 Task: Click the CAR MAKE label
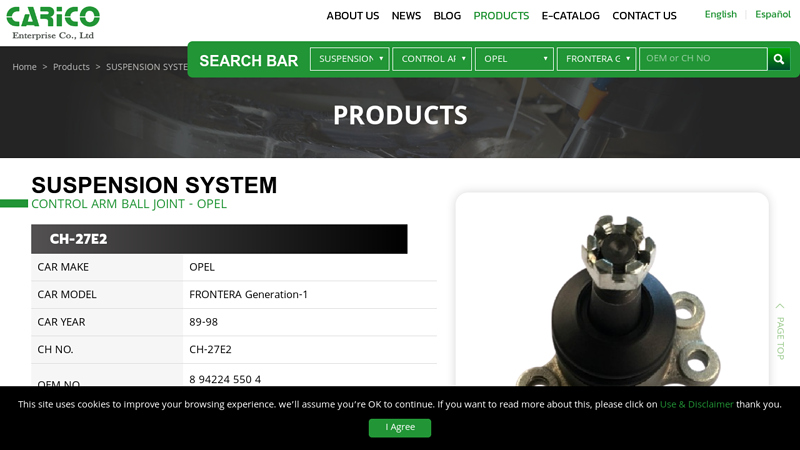[x=63, y=267]
